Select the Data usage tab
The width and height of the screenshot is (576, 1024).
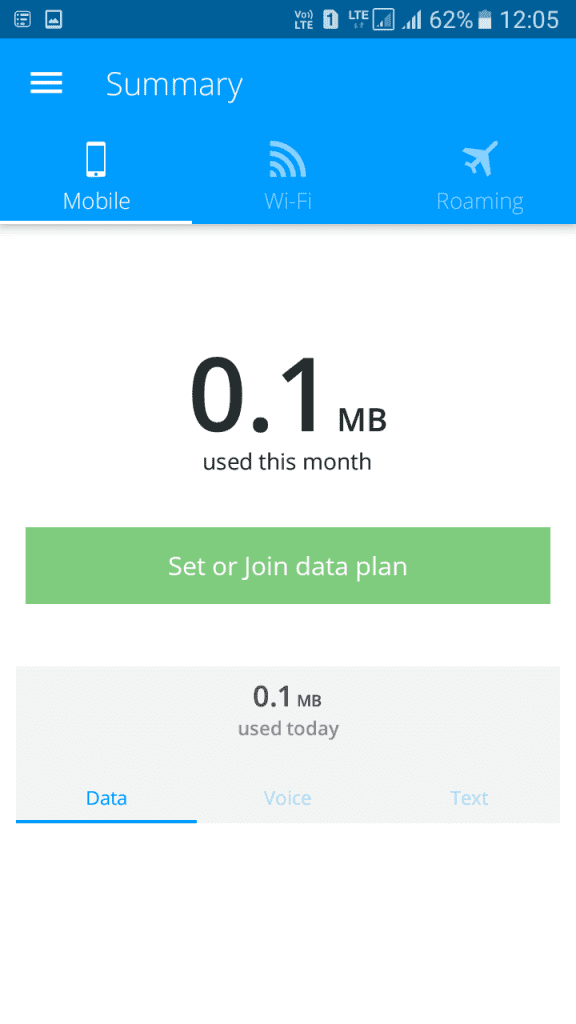(x=106, y=798)
